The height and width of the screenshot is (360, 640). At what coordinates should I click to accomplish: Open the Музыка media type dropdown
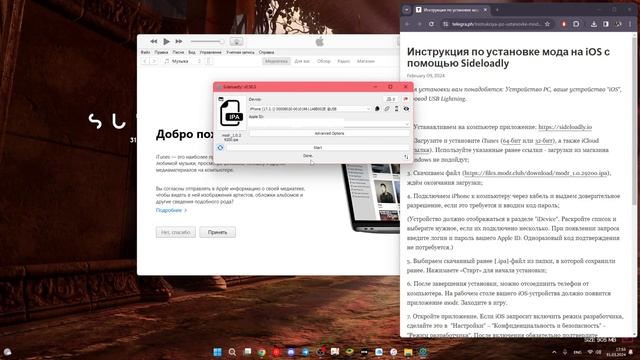click(182, 61)
